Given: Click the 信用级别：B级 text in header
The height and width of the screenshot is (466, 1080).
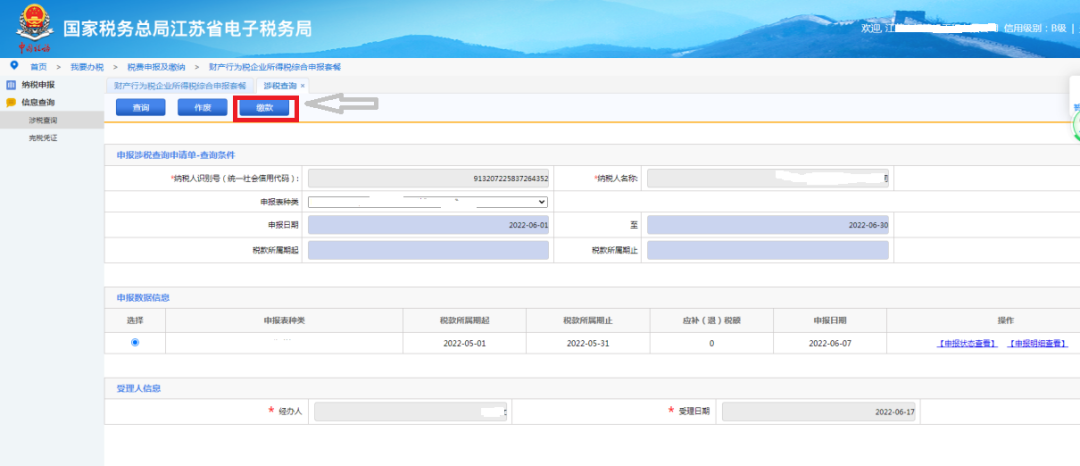Looking at the screenshot, I should [1035, 28].
